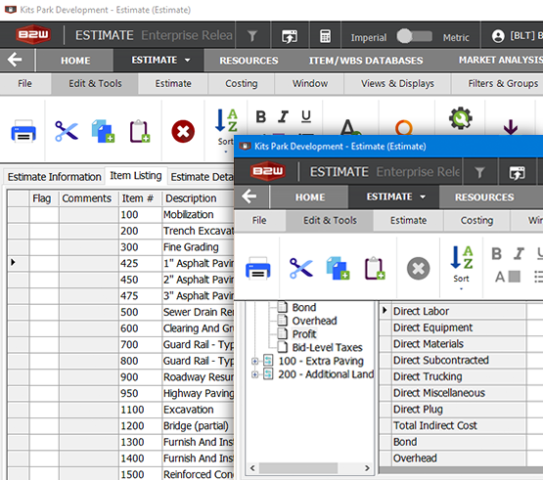This screenshot has height=480, width=543.
Task: Open RESOURCES tab in front window
Action: (x=484, y=197)
